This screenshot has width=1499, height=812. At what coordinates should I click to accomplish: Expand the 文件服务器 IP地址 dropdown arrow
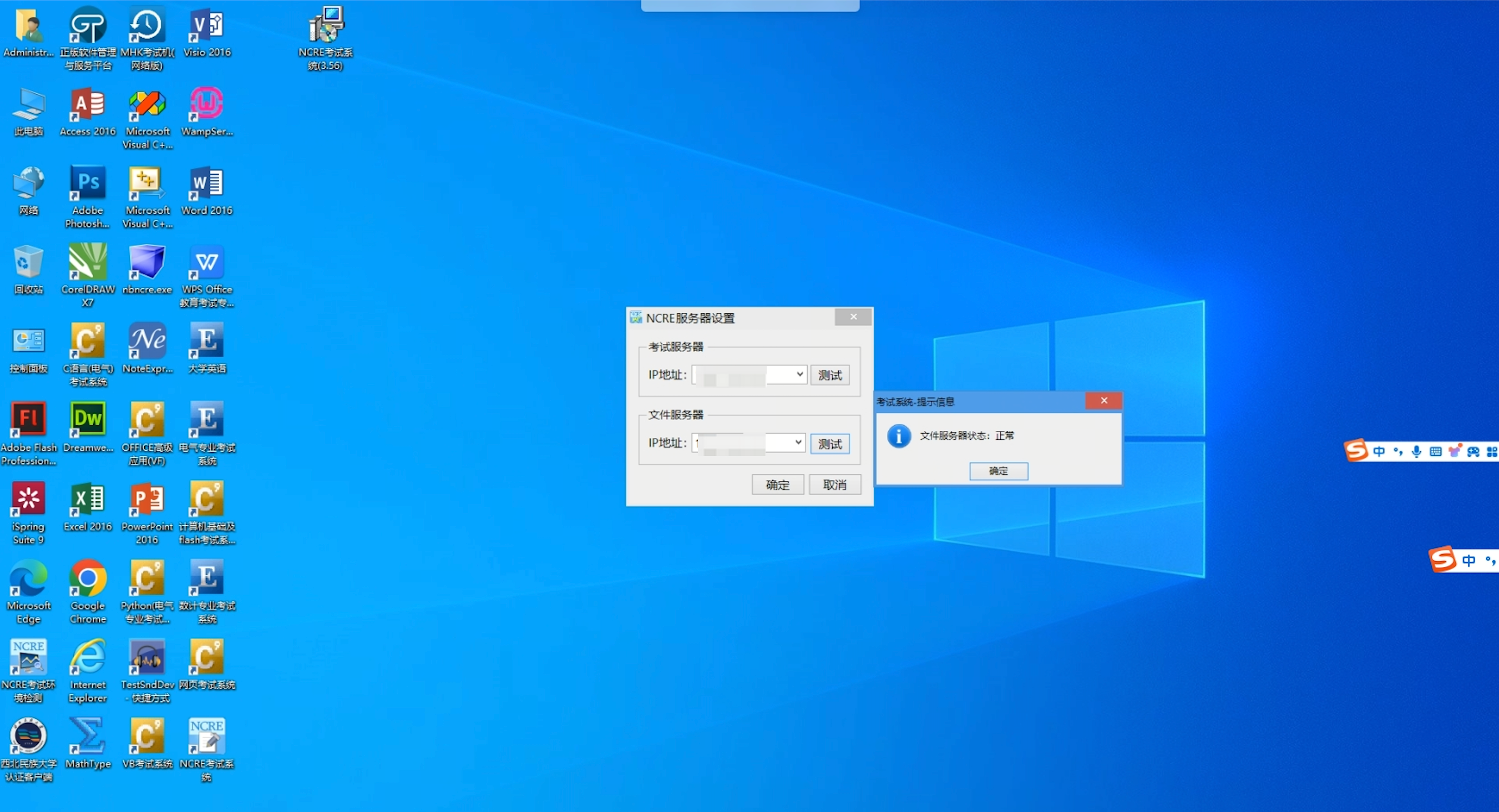tap(798, 443)
